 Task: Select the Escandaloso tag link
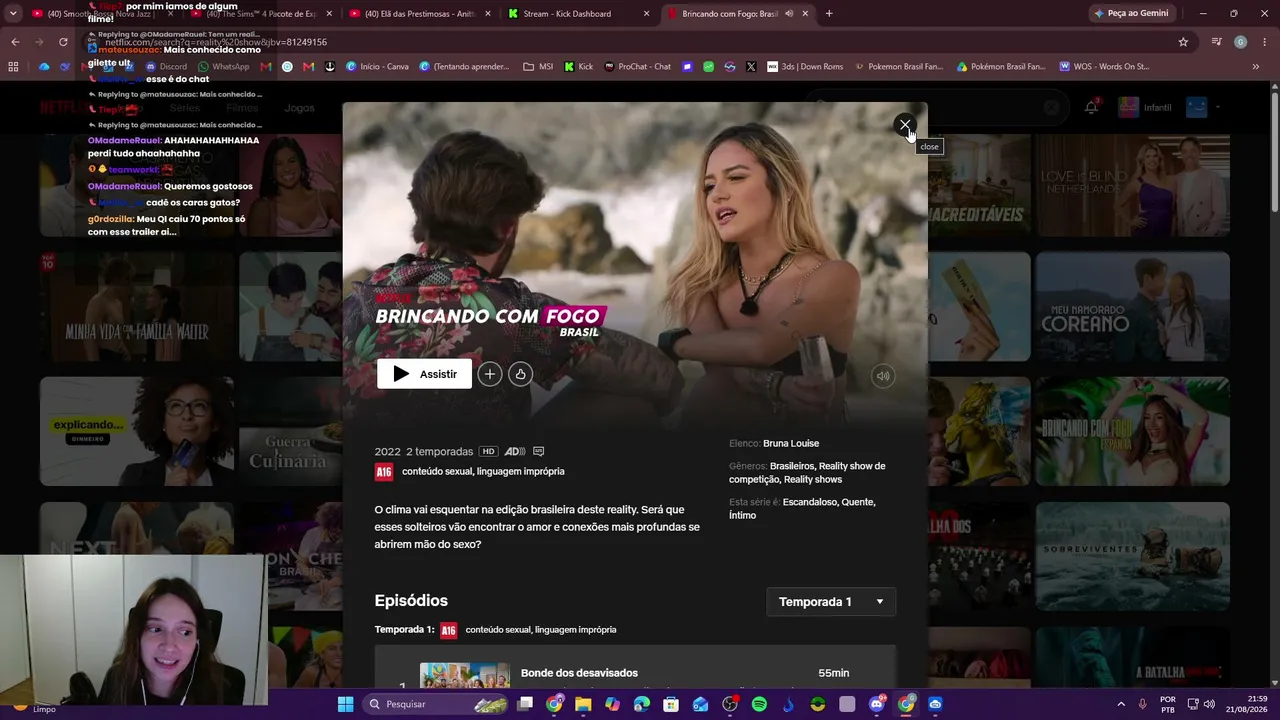pyautogui.click(x=809, y=502)
